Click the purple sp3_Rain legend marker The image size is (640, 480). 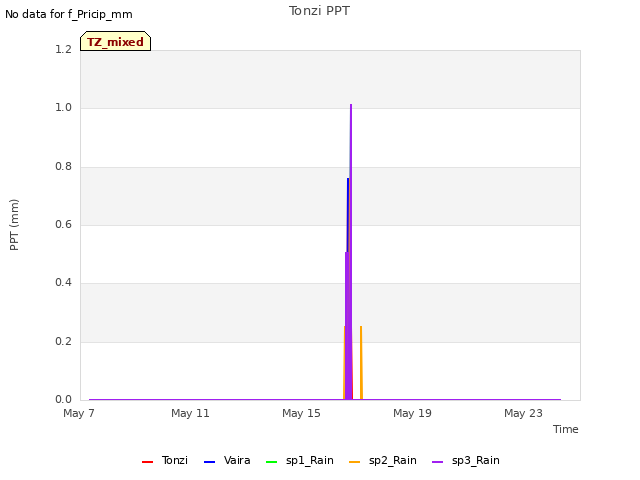pos(438,462)
